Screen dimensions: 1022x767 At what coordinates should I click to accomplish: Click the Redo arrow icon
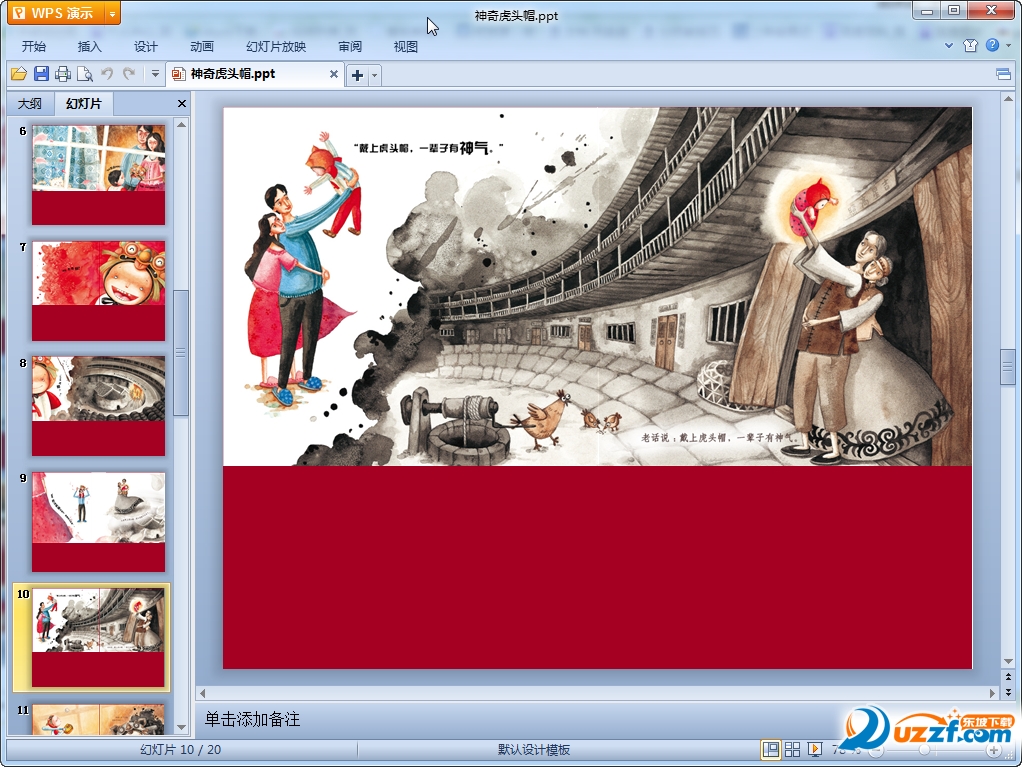[129, 74]
